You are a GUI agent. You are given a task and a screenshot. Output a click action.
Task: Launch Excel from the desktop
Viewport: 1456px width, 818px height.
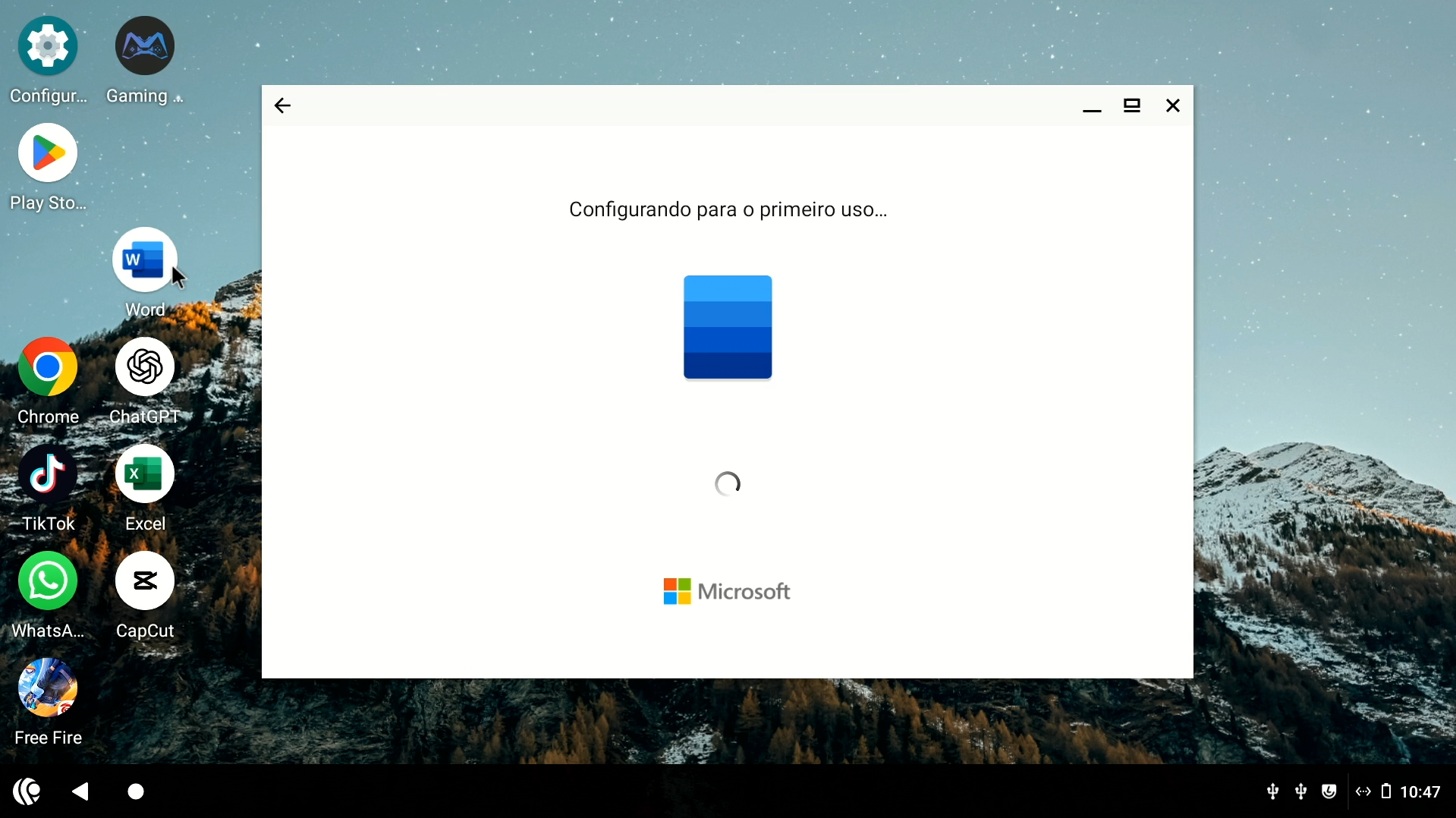[x=144, y=474]
